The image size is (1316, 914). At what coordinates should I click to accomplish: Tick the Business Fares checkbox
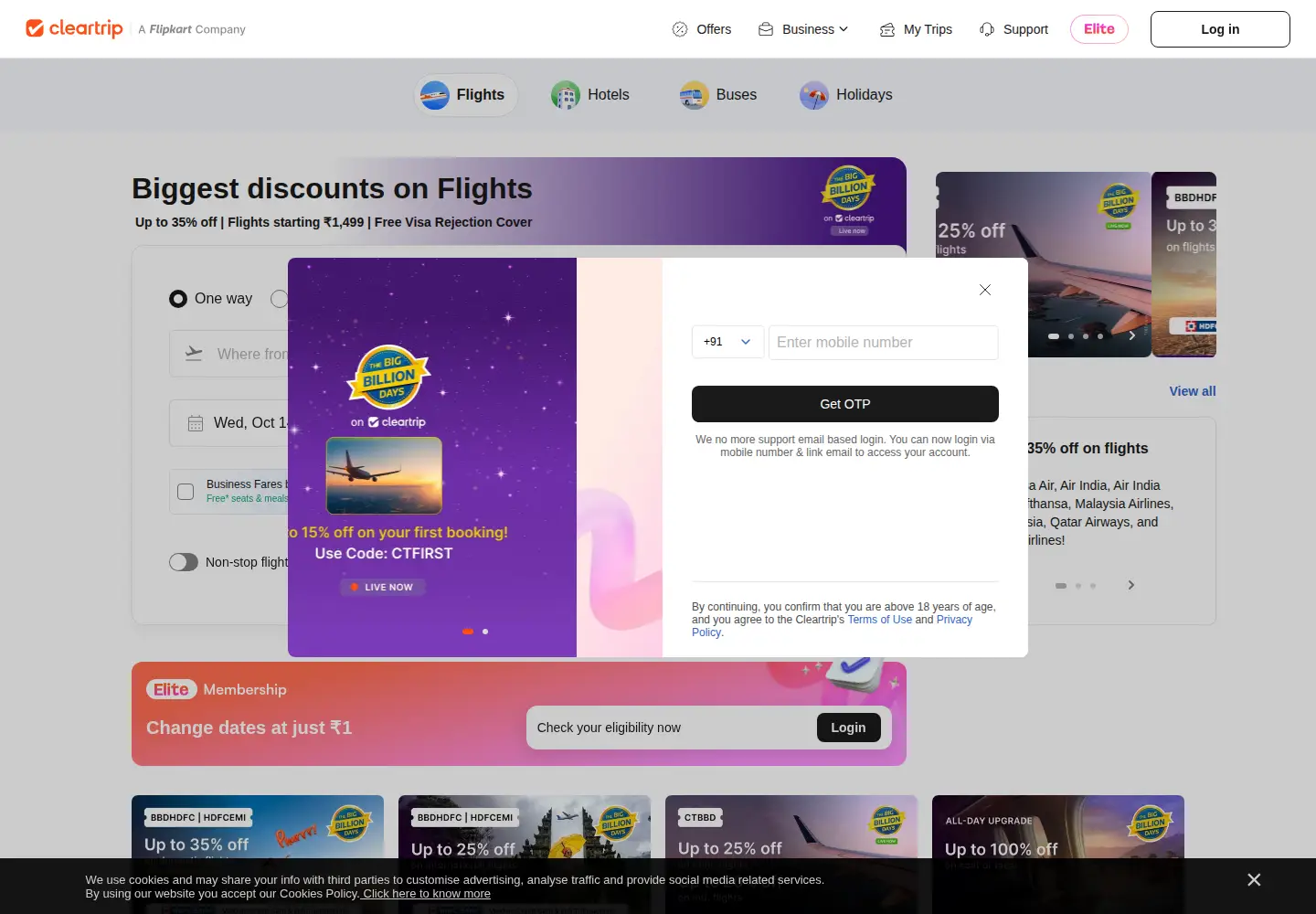click(x=186, y=492)
